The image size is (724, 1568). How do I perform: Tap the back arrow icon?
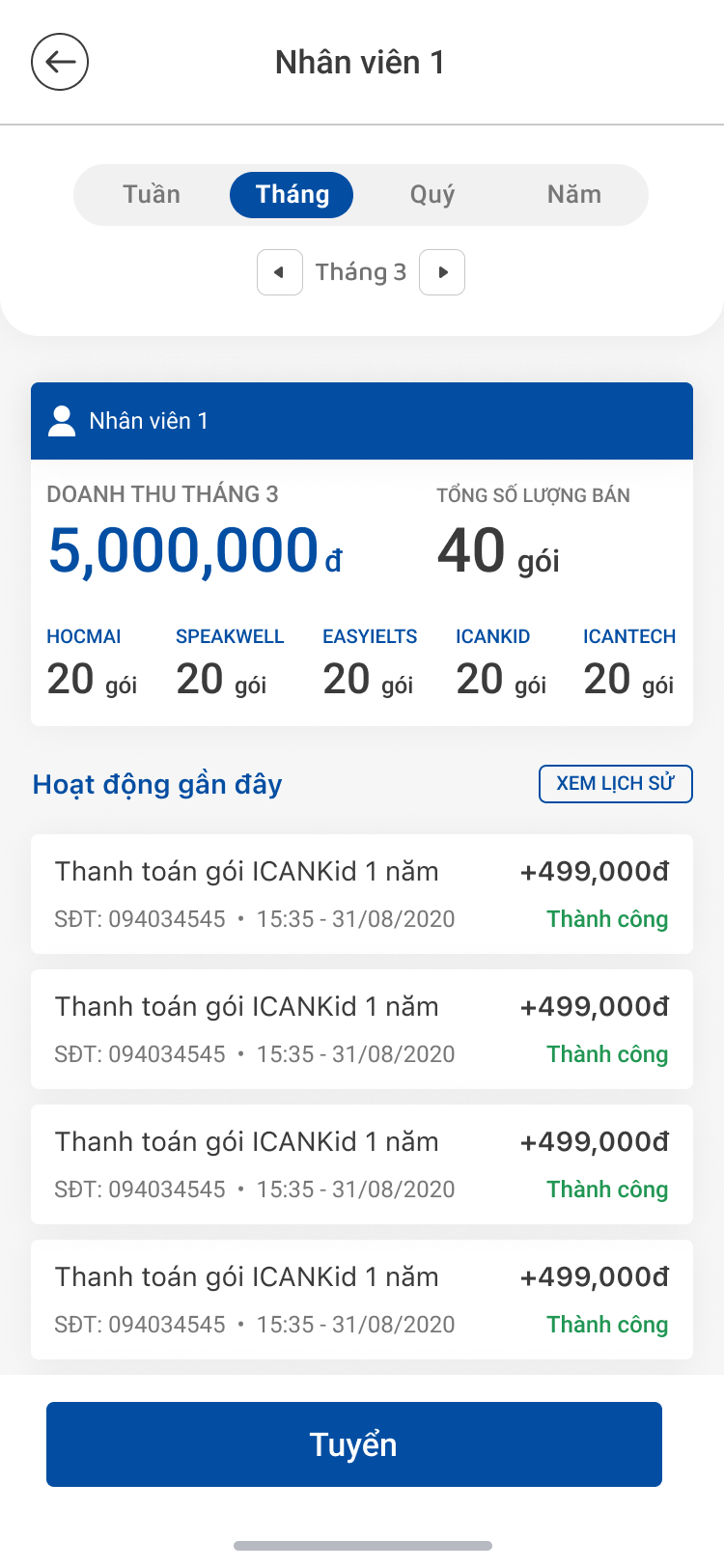coord(60,62)
